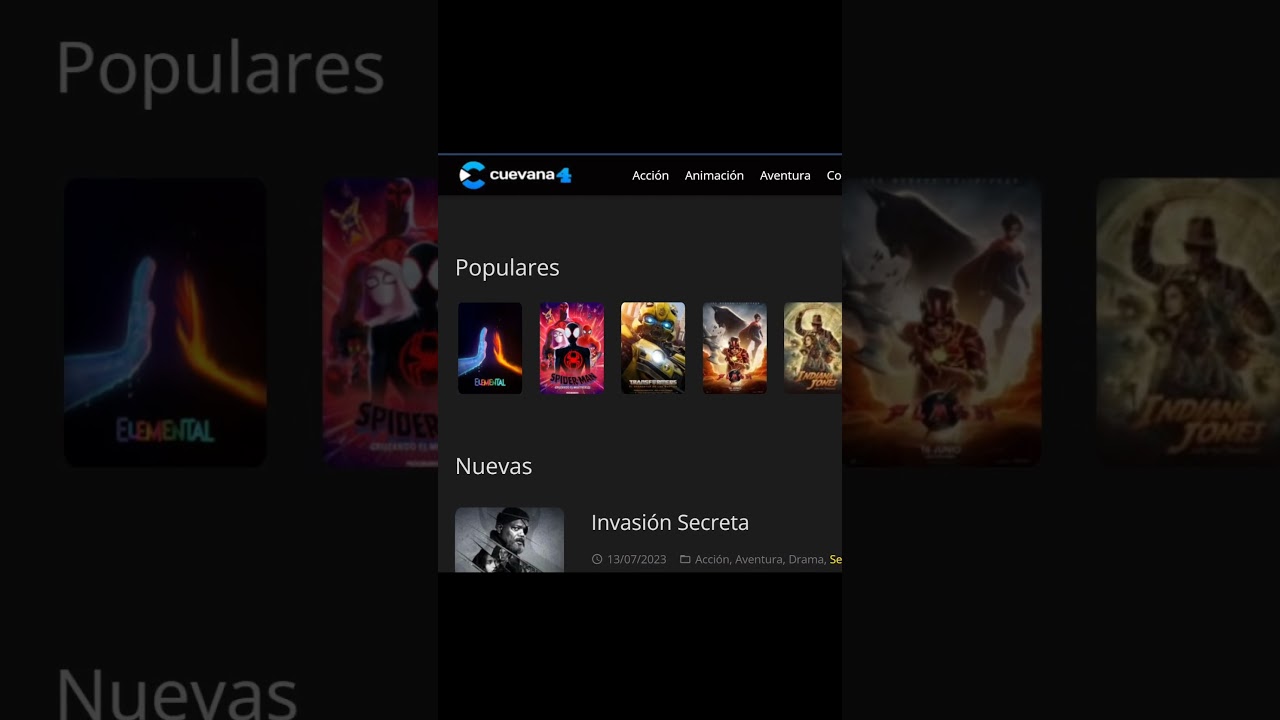The image size is (1280, 720).
Task: Click the clock icon beside 13/07/2023
Action: pyautogui.click(x=597, y=559)
